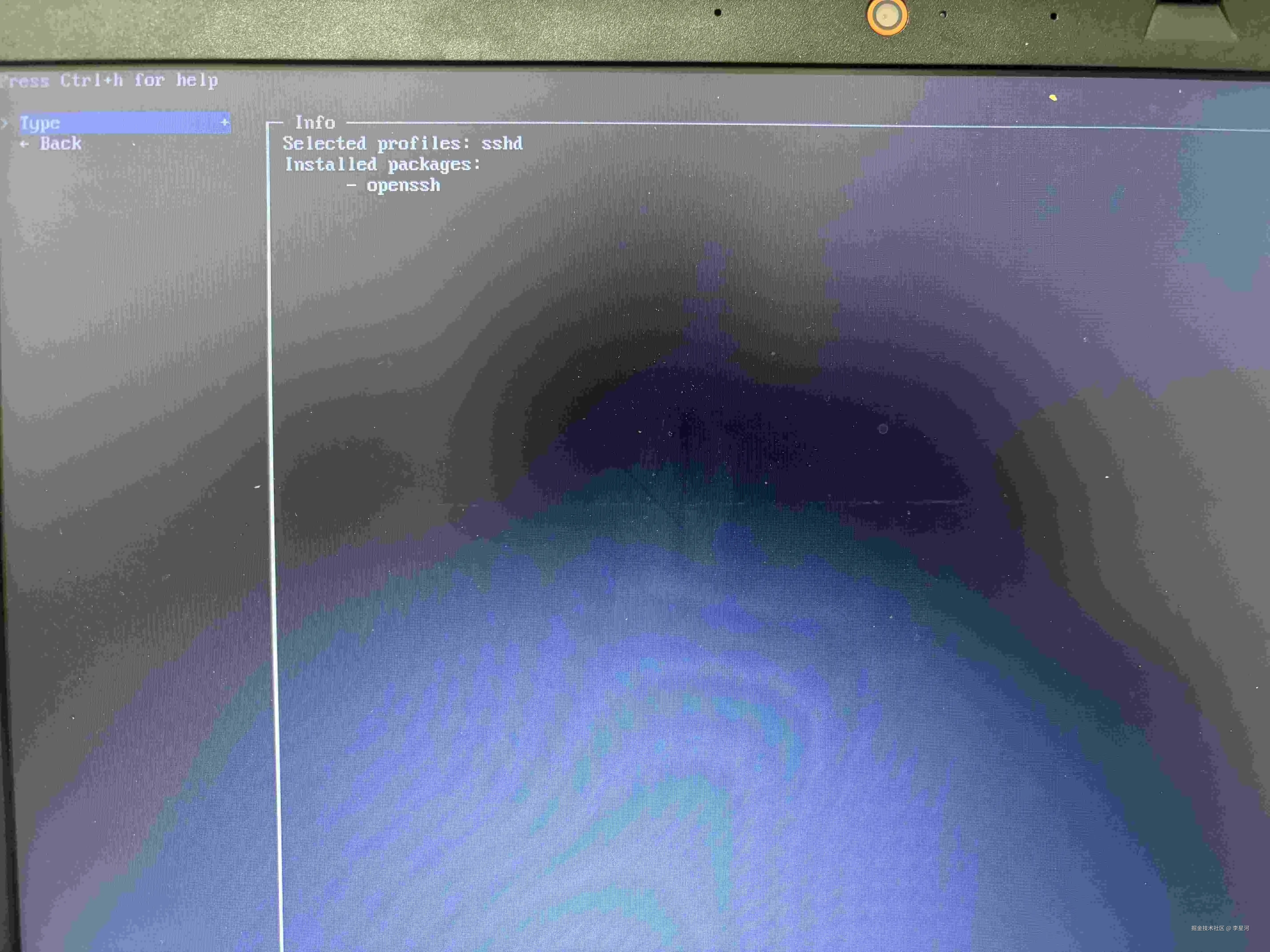Click the left arrow beside Back

(x=24, y=144)
